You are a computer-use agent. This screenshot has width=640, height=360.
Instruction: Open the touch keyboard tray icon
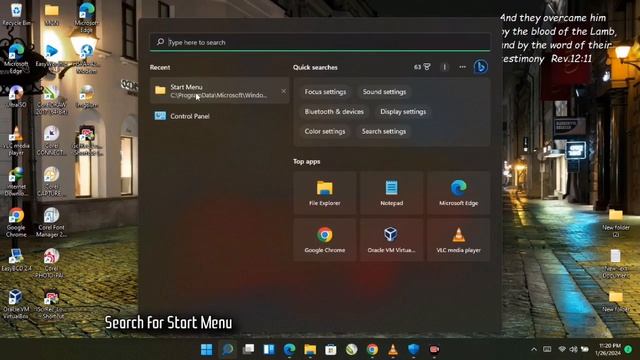547,349
